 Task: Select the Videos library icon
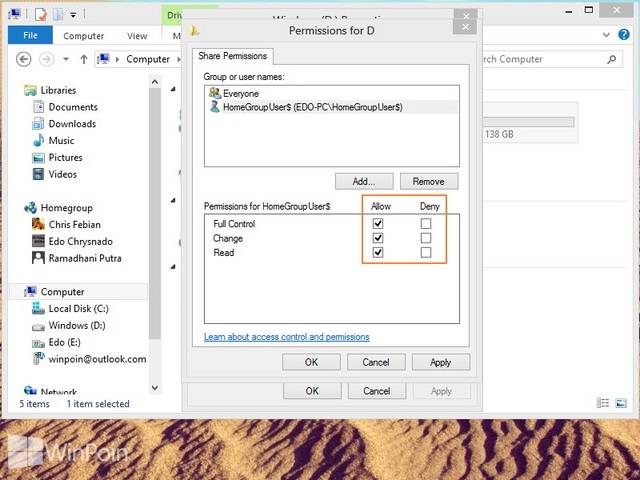tap(38, 174)
